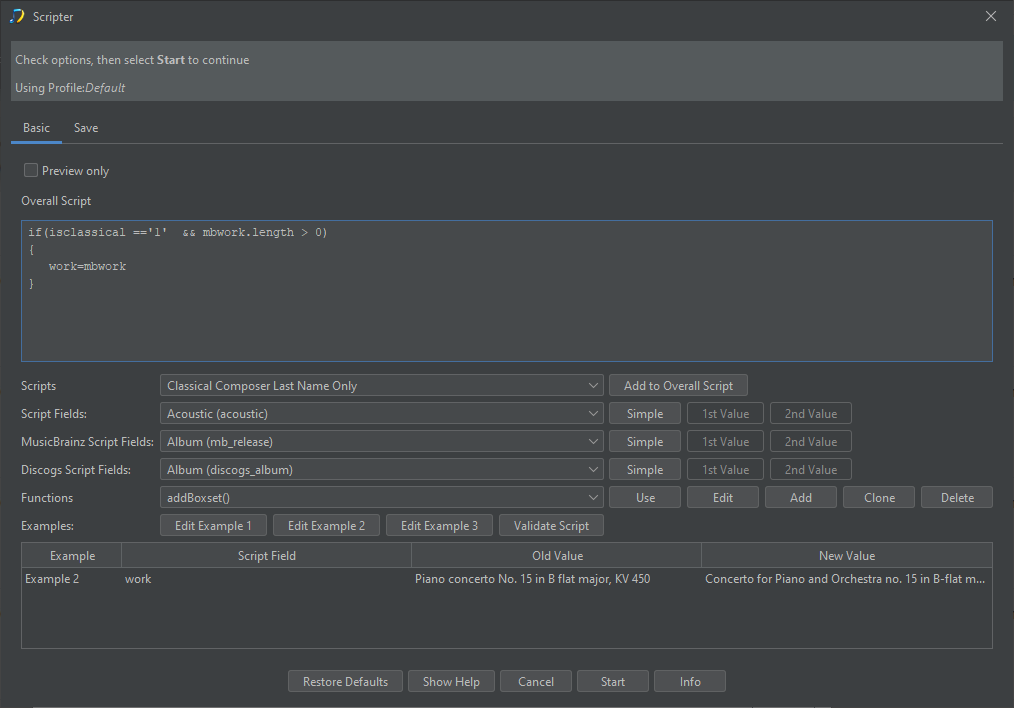Expand the Script Fields dropdown
The width and height of the screenshot is (1014, 708).
pos(381,414)
